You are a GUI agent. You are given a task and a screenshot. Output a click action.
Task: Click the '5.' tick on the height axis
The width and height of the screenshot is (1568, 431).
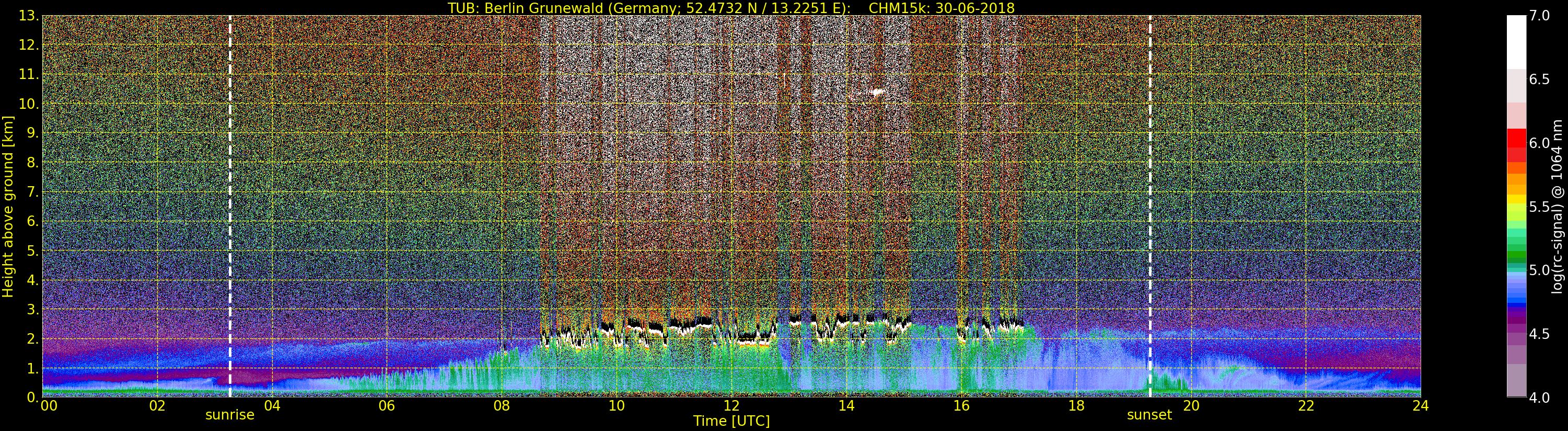pos(33,251)
